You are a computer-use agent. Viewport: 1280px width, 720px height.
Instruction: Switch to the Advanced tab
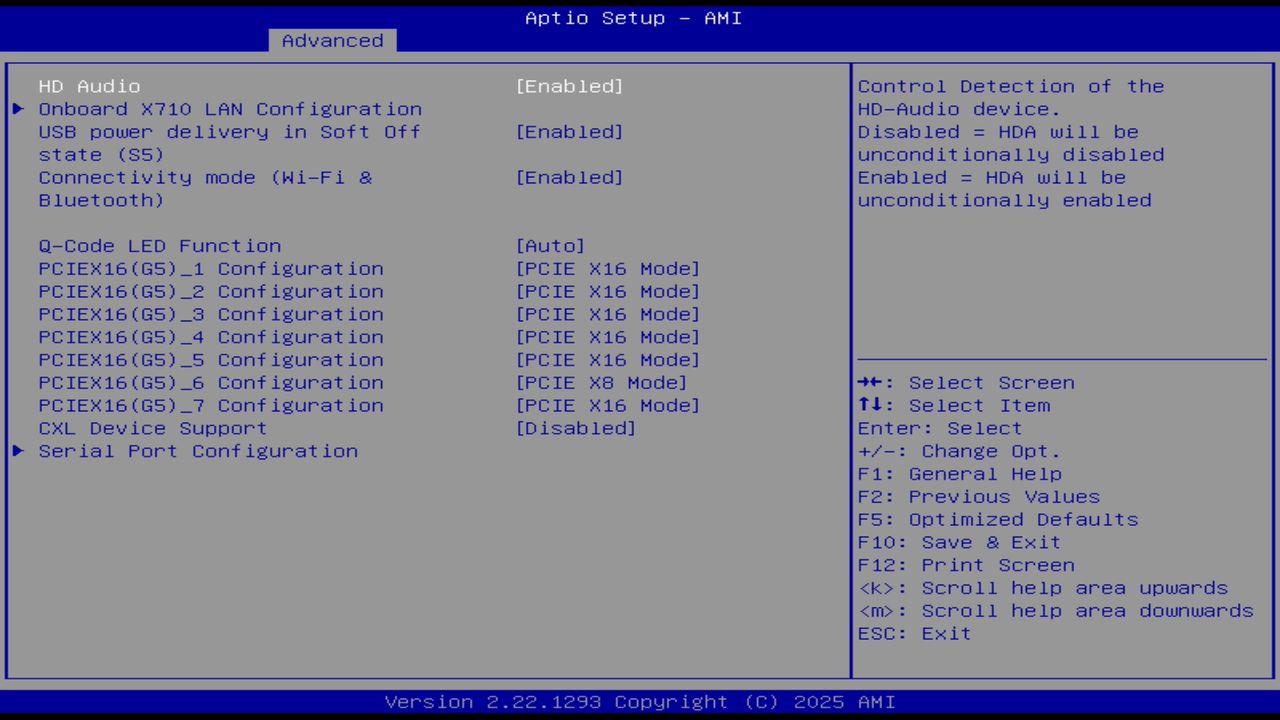coord(331,40)
